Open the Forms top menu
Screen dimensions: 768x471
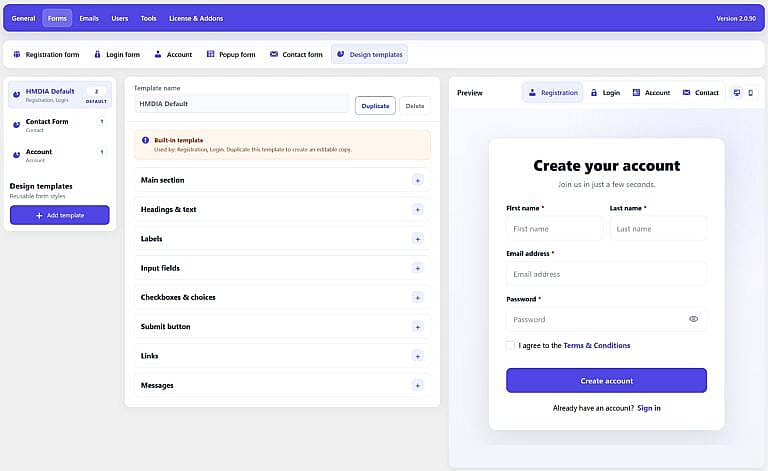coord(57,18)
